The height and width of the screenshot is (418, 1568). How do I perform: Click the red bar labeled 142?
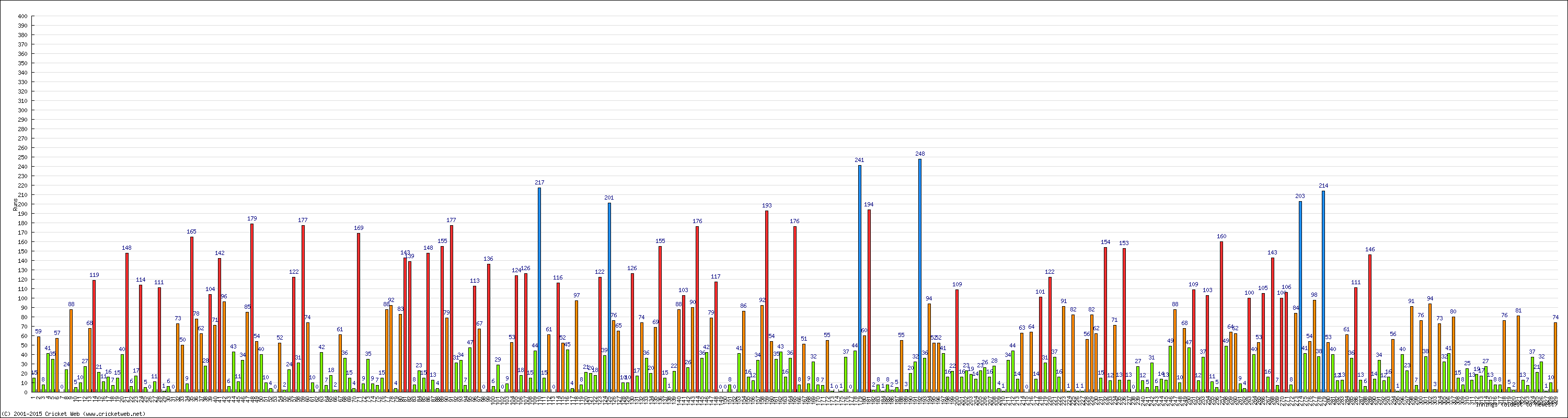click(x=220, y=326)
